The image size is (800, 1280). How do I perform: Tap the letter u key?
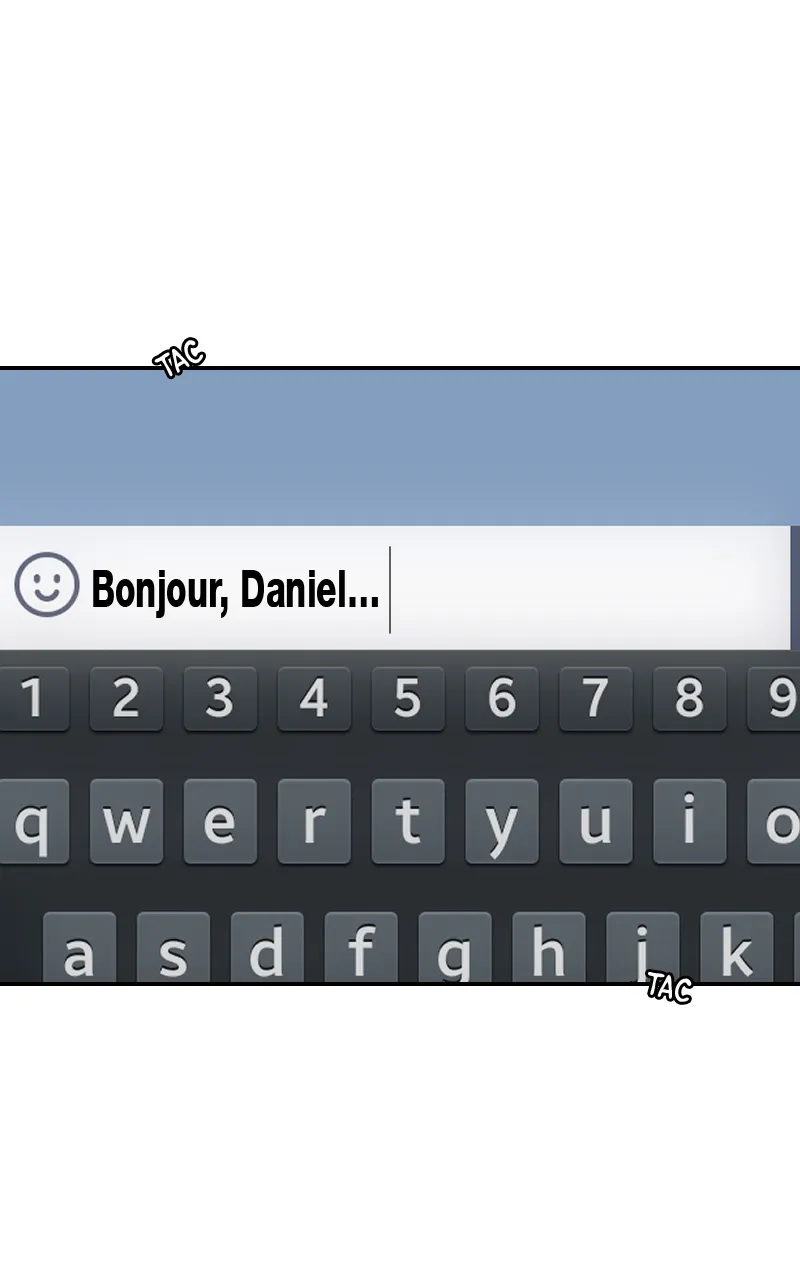tap(596, 821)
